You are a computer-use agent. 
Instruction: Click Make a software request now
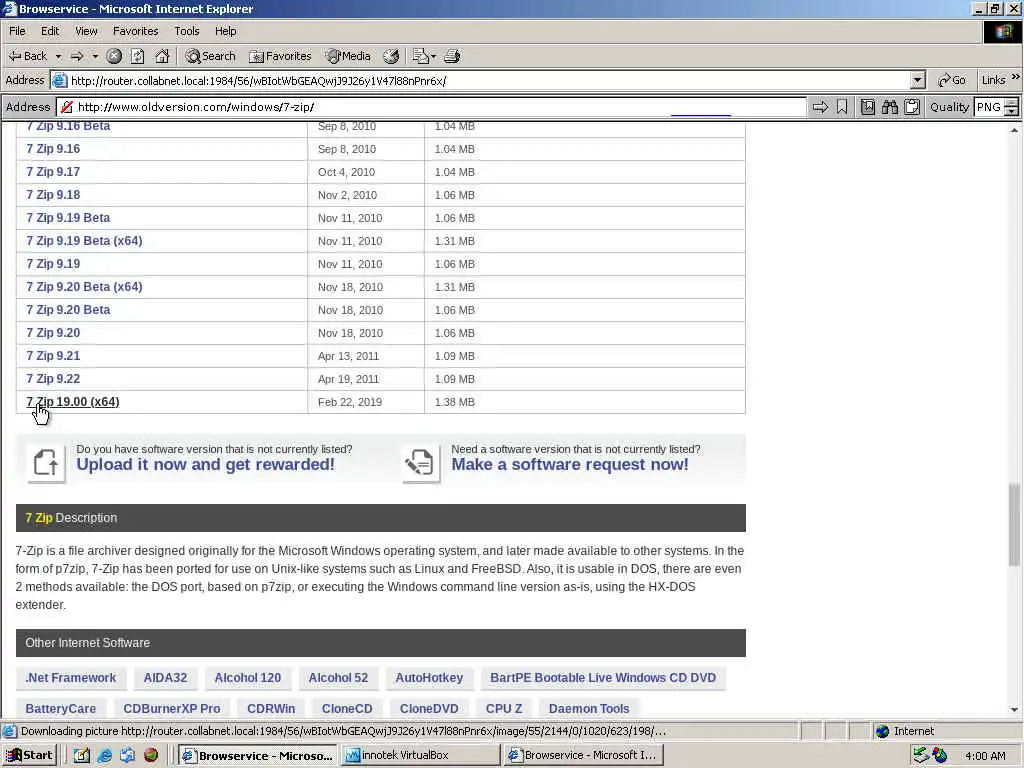569,464
